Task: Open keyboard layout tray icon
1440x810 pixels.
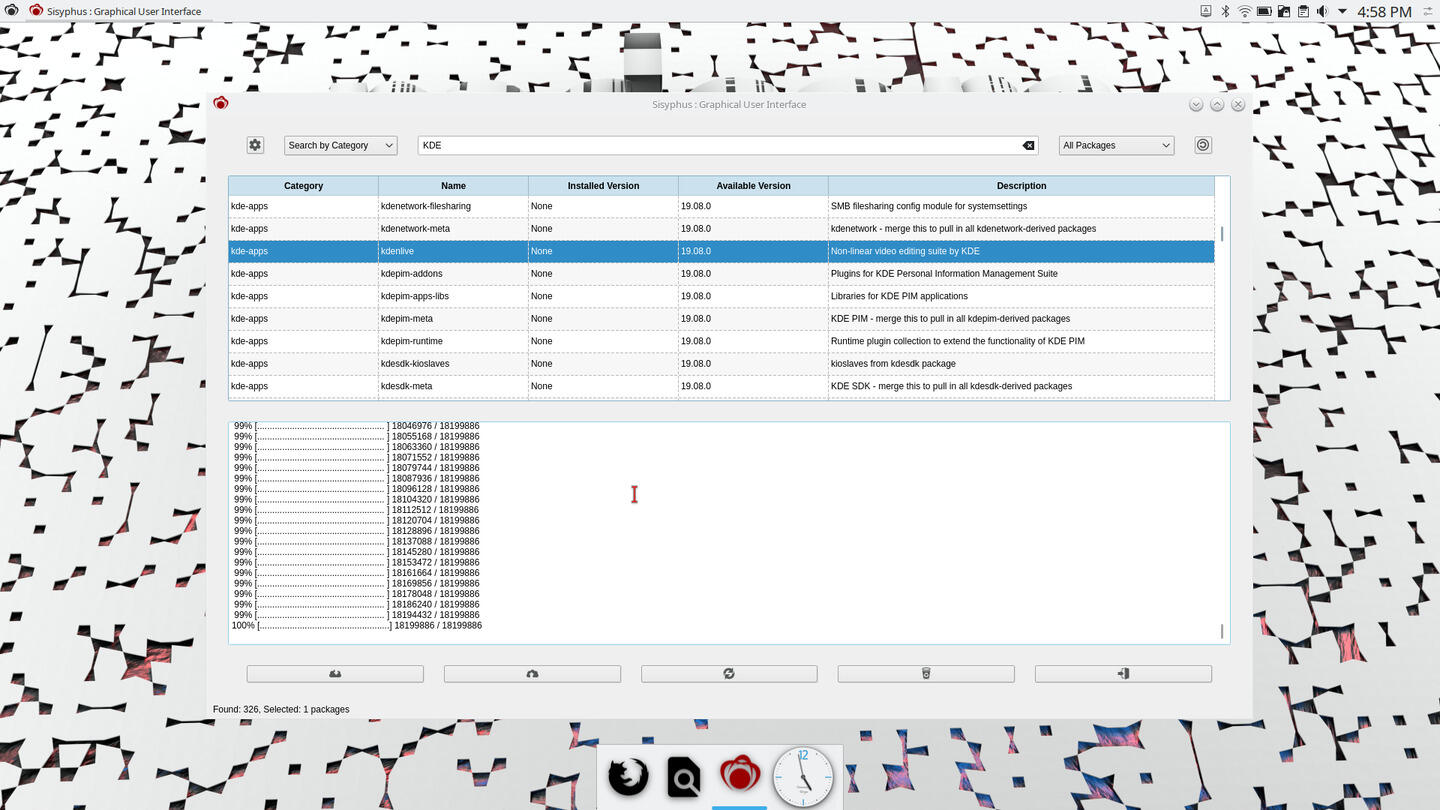Action: 1205,11
